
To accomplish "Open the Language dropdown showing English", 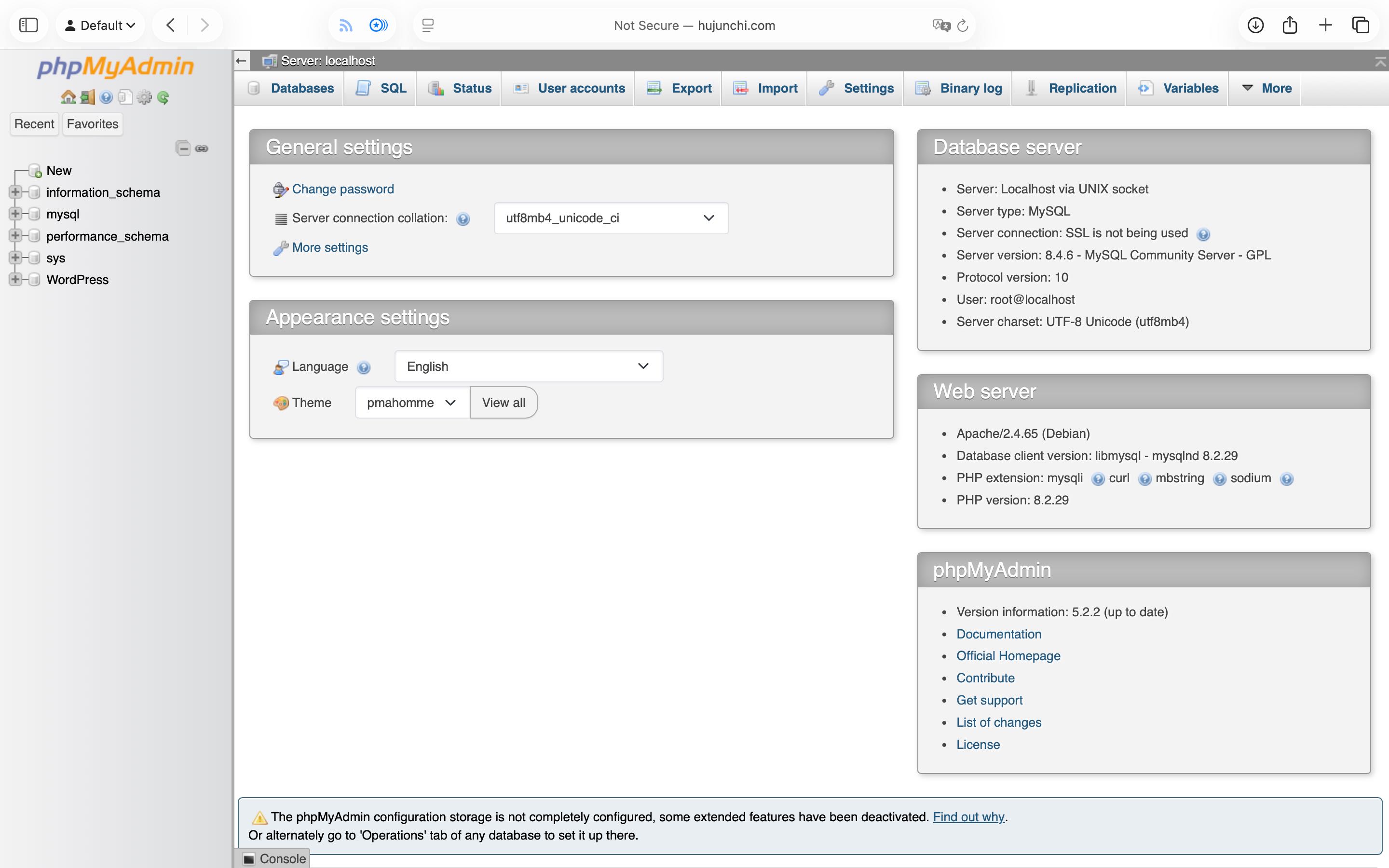I will coord(528,366).
